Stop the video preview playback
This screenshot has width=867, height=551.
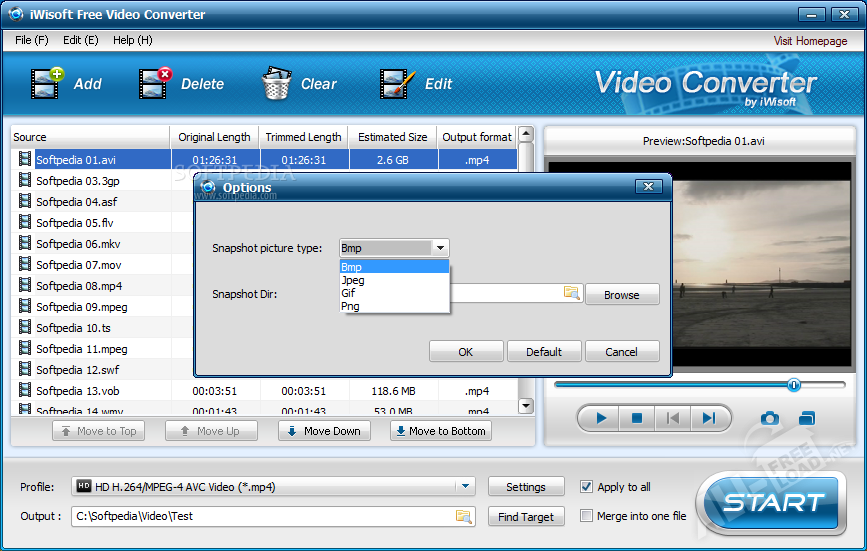click(636, 418)
